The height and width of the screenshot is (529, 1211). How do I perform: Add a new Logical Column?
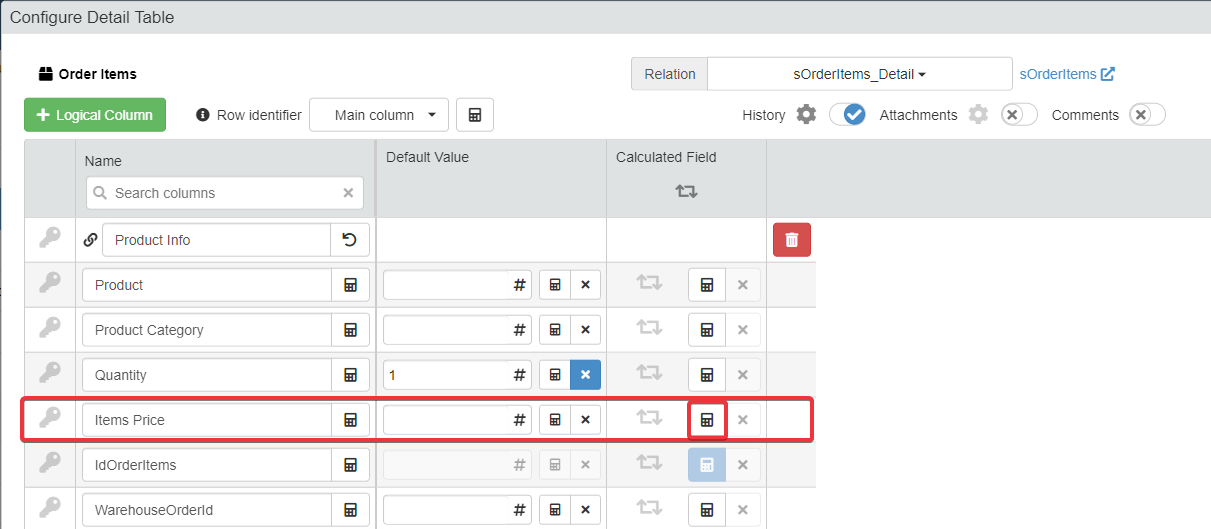click(x=95, y=115)
